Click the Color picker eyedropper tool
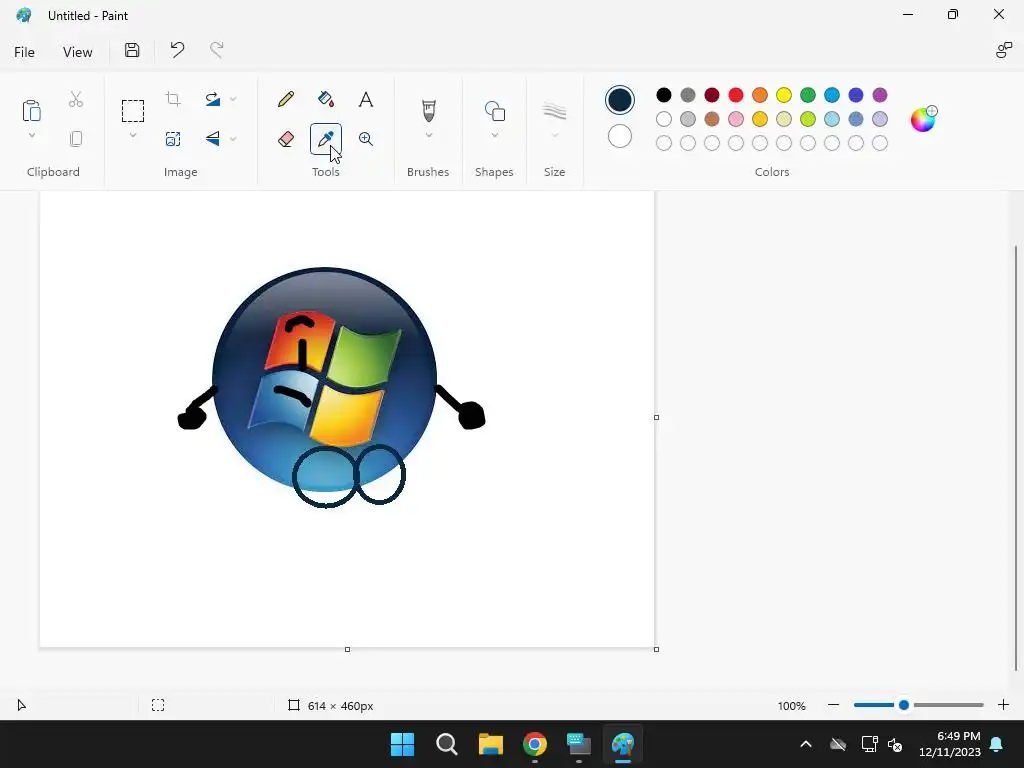This screenshot has height=768, width=1024. [x=326, y=139]
